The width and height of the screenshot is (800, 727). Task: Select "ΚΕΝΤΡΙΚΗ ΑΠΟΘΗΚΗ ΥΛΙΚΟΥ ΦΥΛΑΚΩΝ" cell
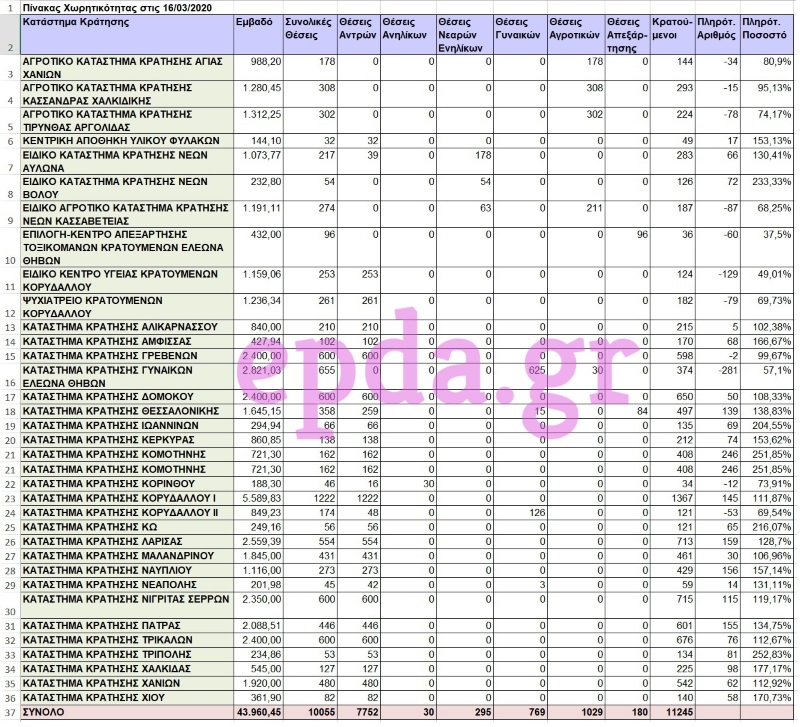point(125,141)
